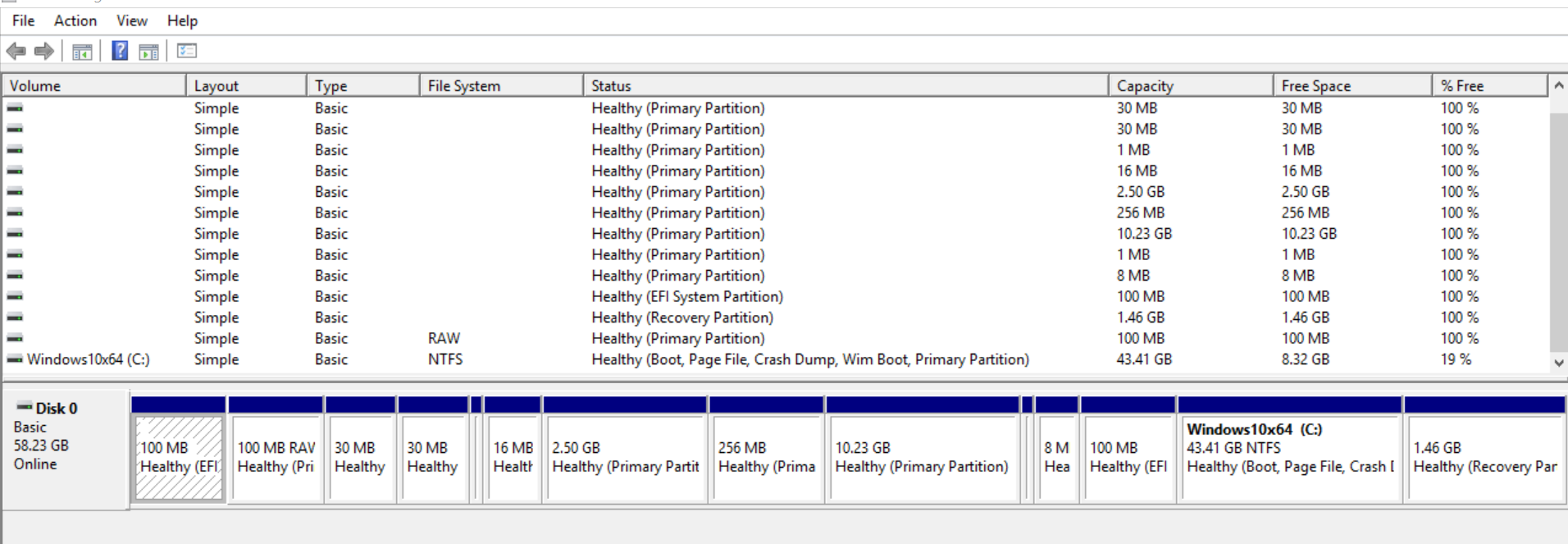Click the drive icon beside Windows10x64 (C:)
Image resolution: width=1568 pixels, height=544 pixels.
[x=15, y=359]
